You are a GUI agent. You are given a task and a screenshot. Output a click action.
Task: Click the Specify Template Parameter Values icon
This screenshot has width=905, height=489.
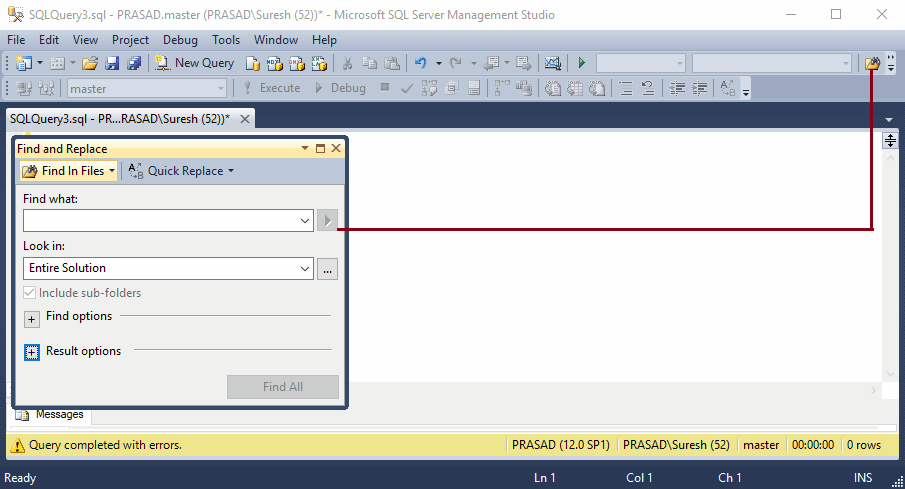click(728, 88)
